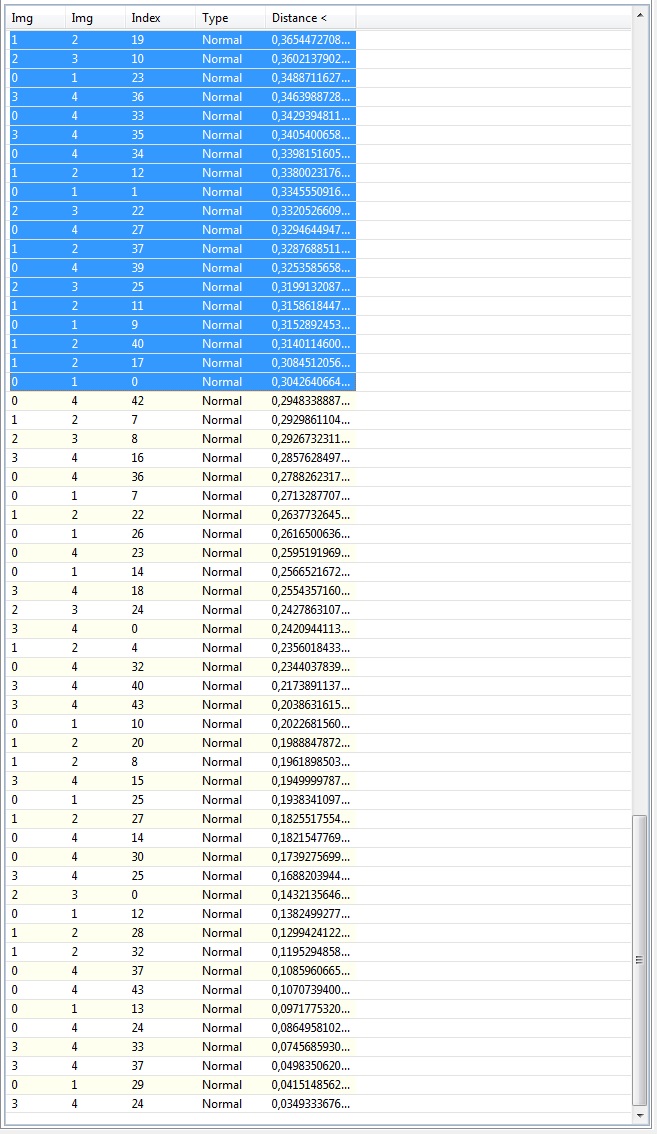
Task: Click the highlighted row with distance 0,3042640664
Action: (x=180, y=382)
